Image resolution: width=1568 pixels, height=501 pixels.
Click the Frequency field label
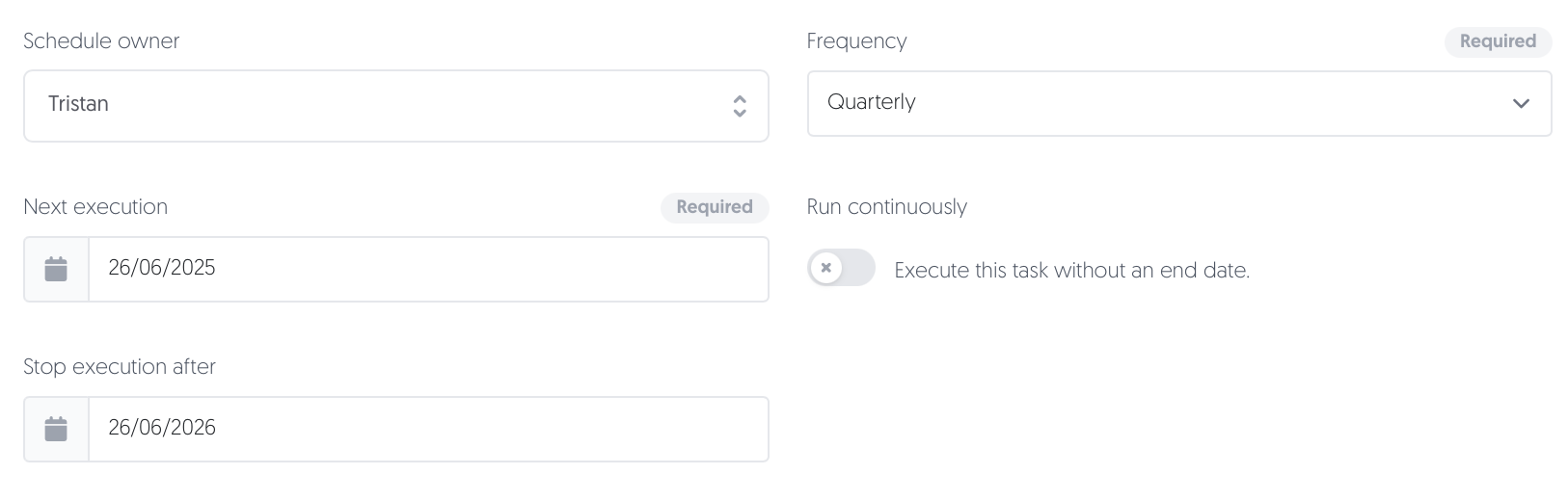tap(857, 41)
